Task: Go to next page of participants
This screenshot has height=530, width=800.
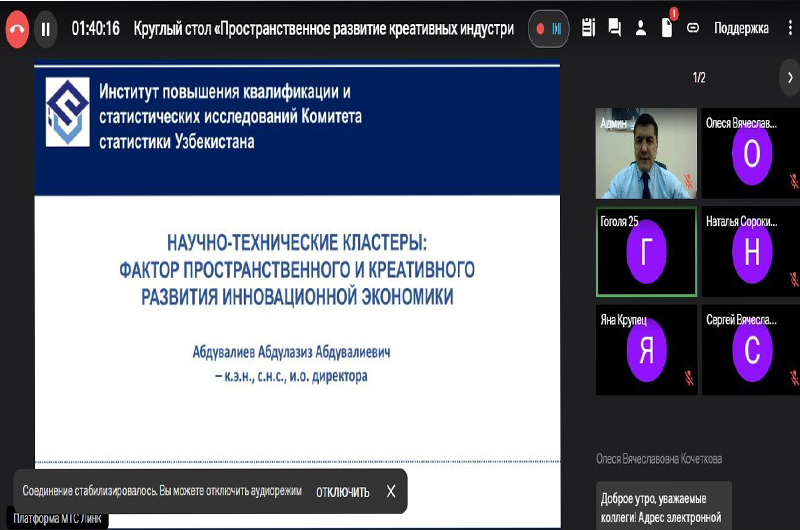Action: pos(790,77)
